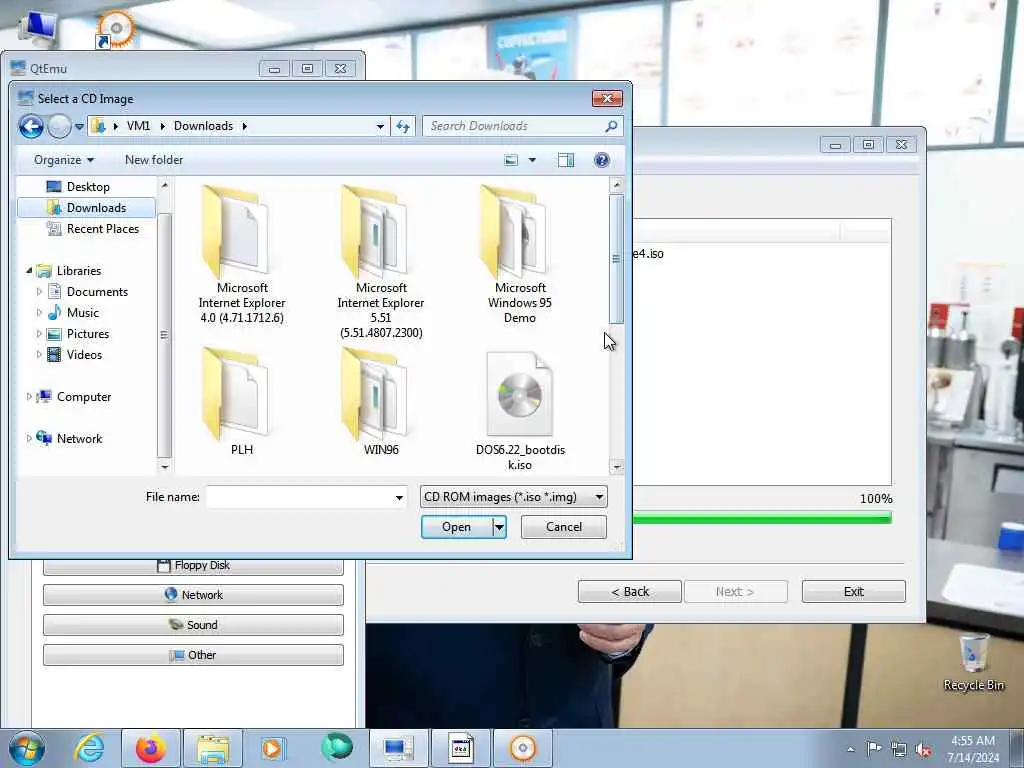The height and width of the screenshot is (768, 1024).
Task: Select the PLH folder
Action: coord(242,402)
